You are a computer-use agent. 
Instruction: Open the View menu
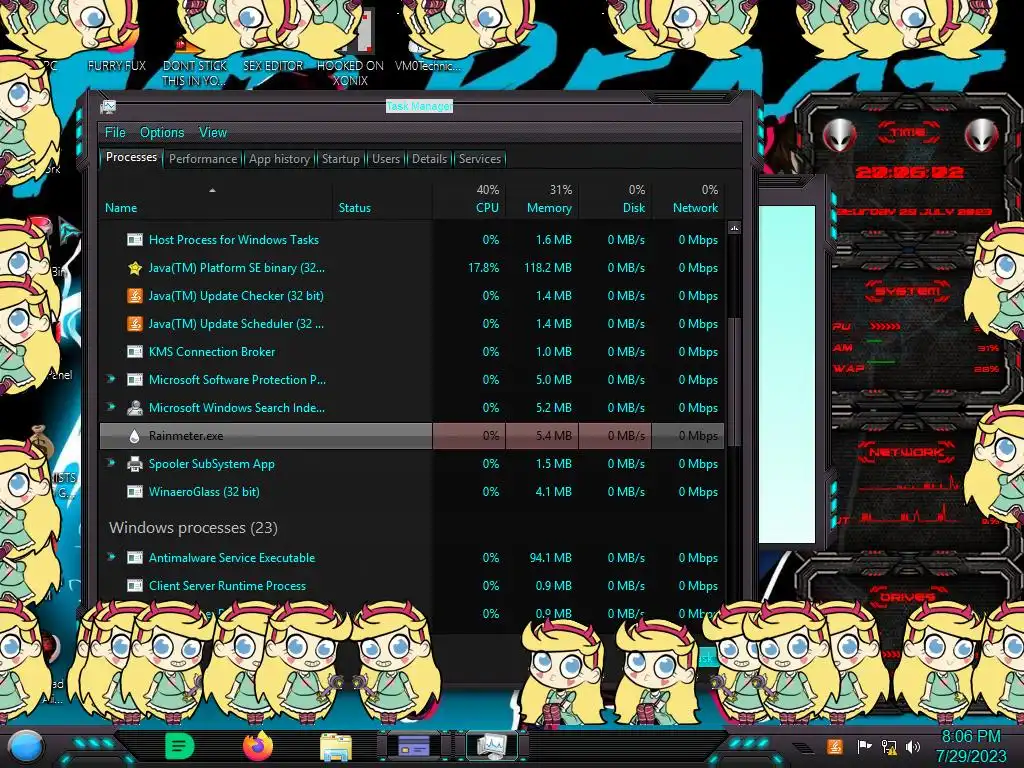click(213, 132)
